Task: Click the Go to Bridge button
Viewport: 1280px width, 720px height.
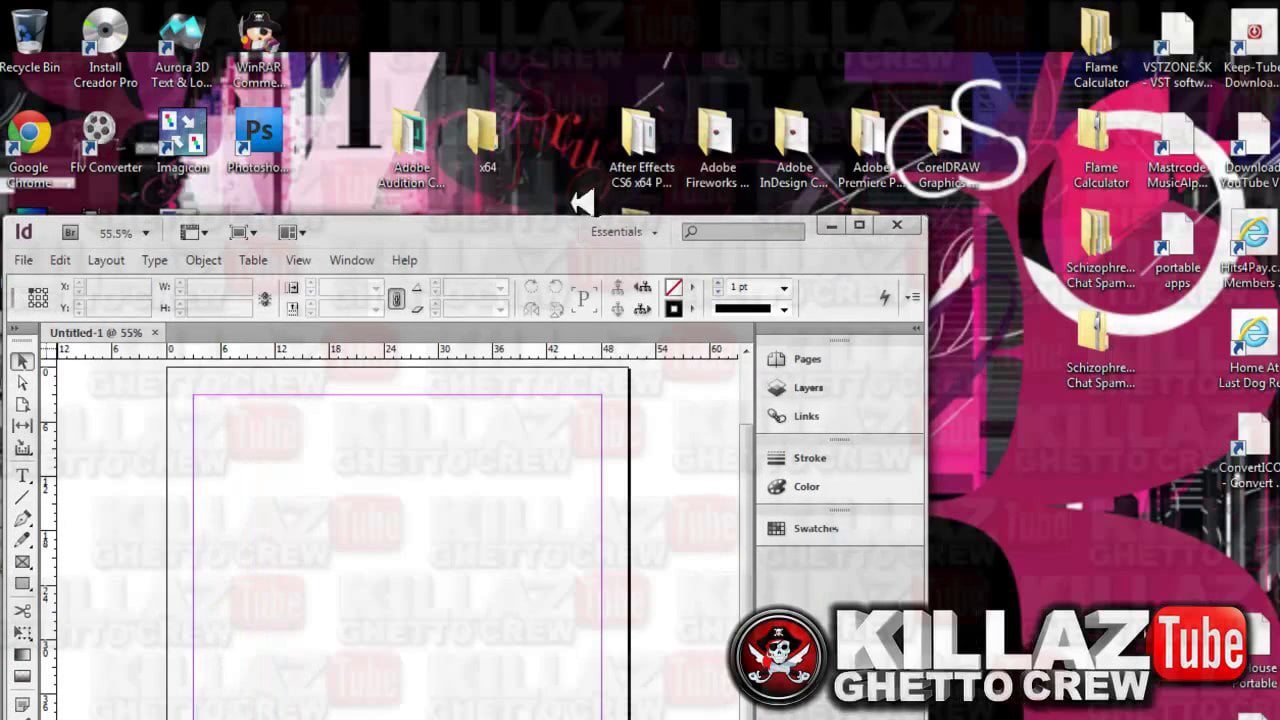Action: point(70,232)
